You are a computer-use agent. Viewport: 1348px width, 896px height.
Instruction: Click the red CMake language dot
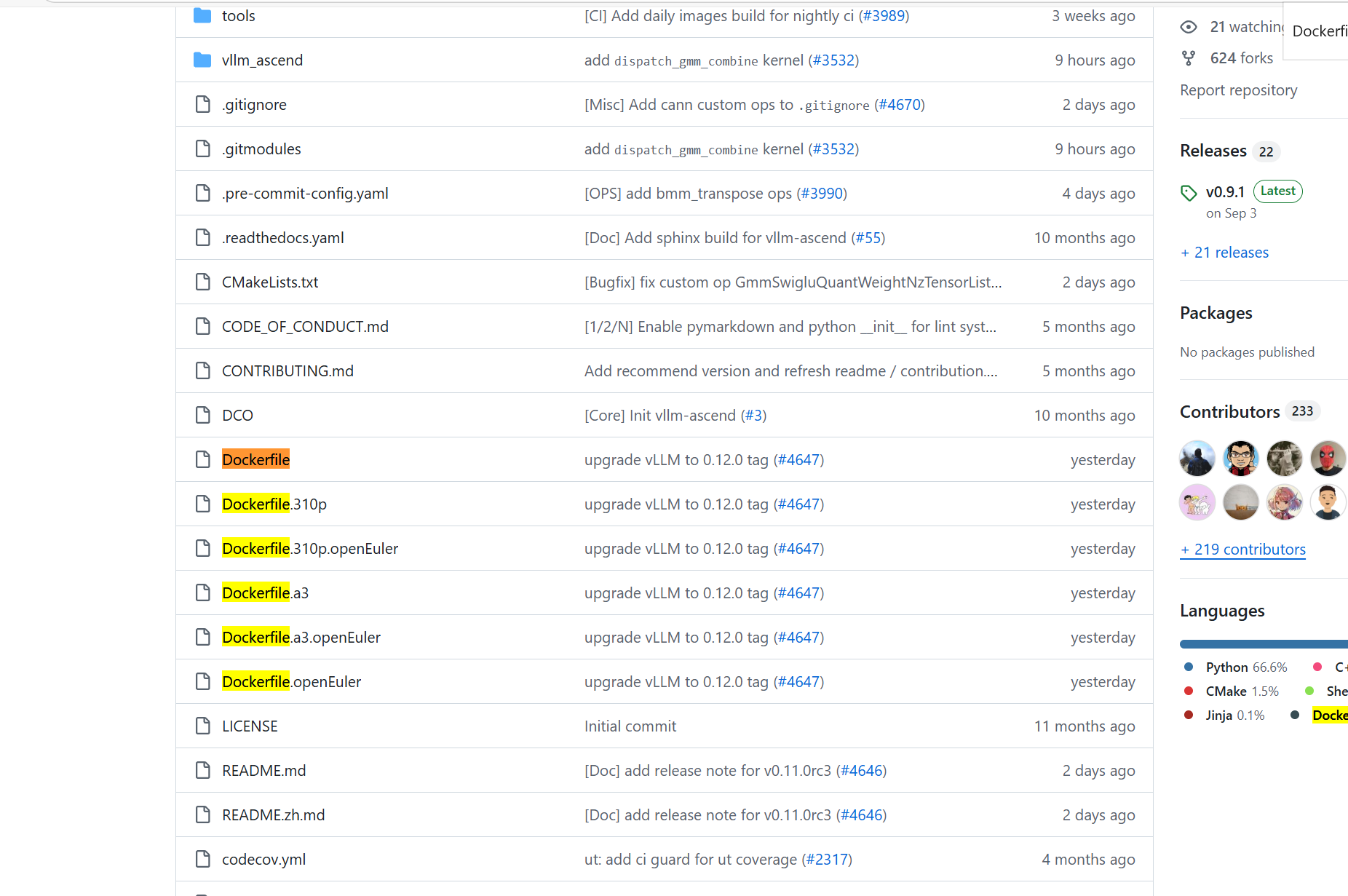(x=1189, y=690)
